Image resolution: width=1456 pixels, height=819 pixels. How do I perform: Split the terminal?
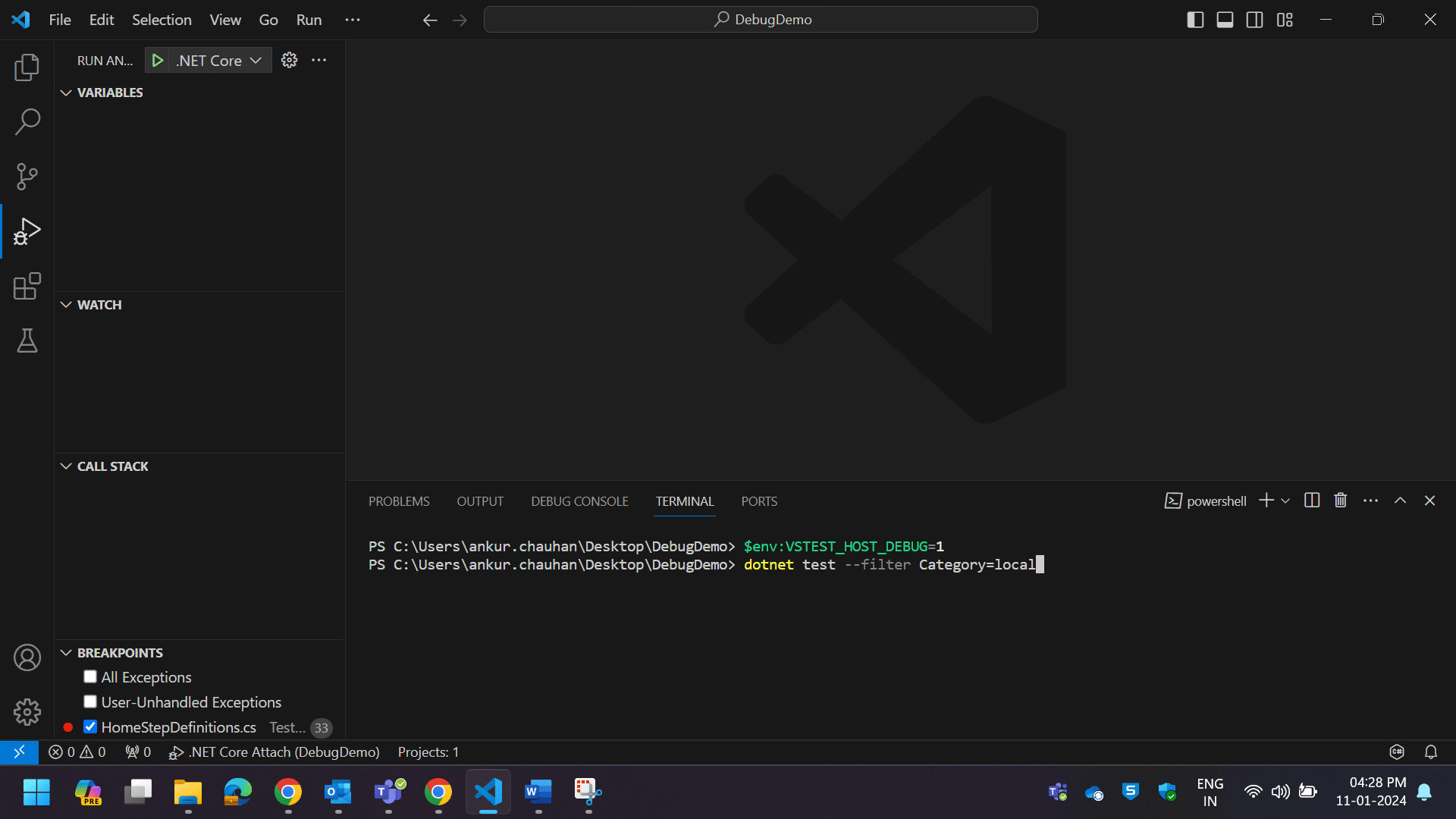(1312, 500)
